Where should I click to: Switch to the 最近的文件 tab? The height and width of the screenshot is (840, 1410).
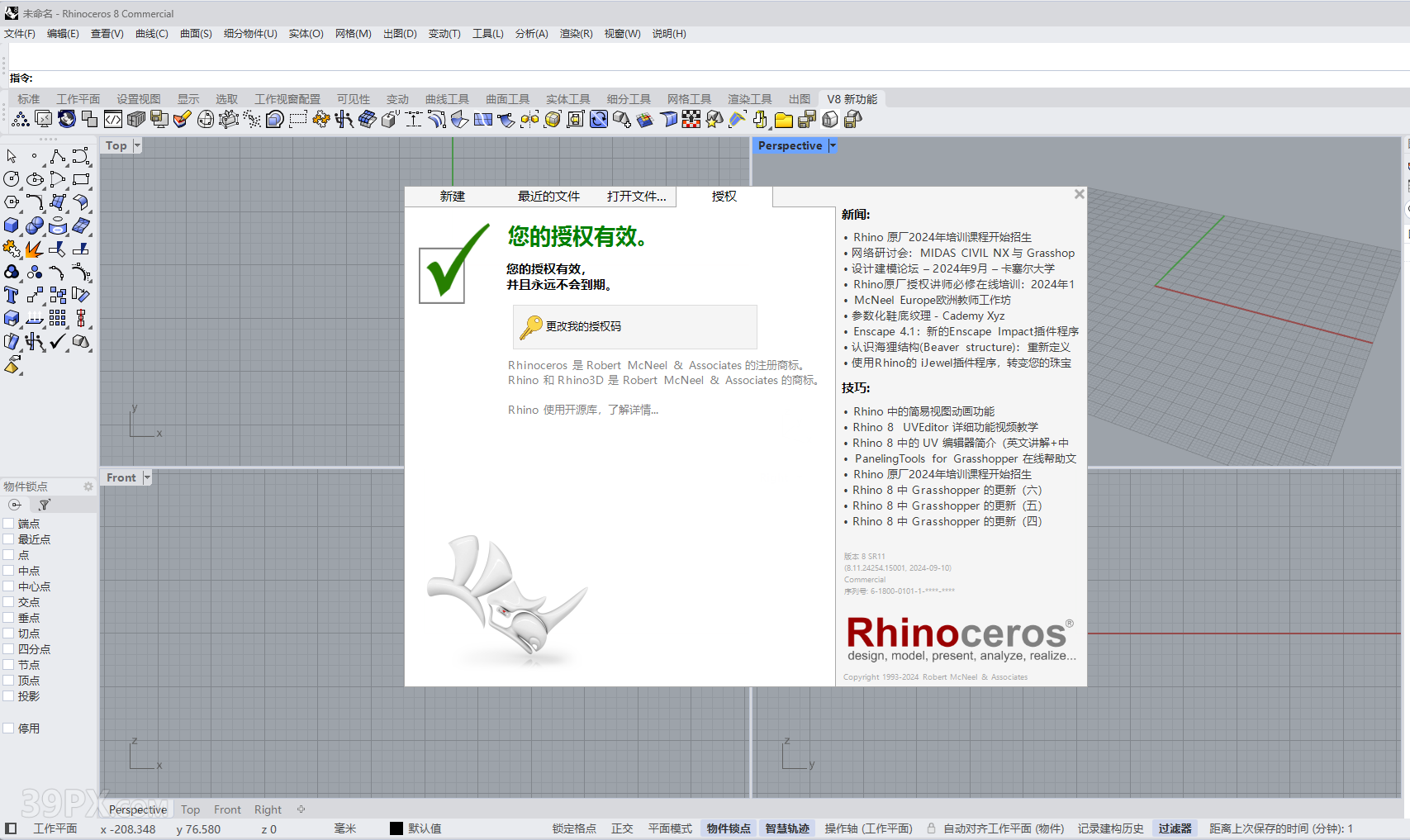tap(548, 197)
